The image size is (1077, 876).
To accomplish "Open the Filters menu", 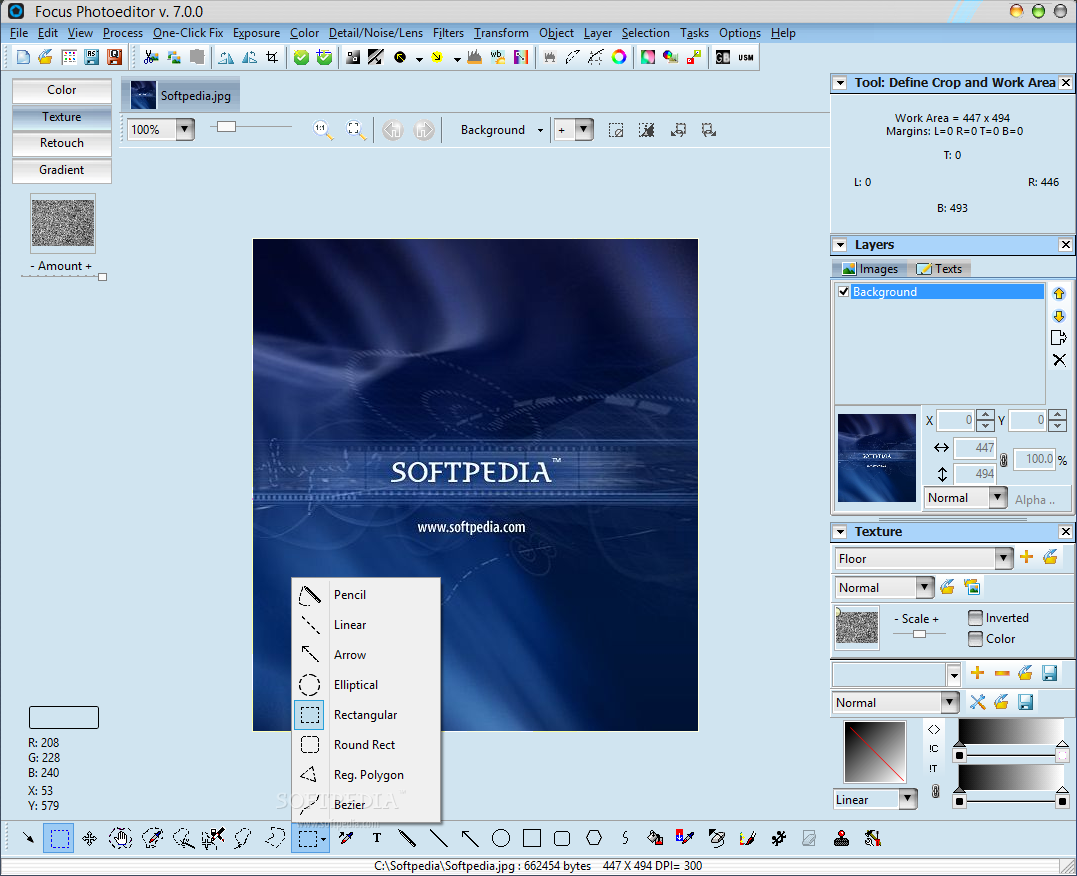I will (448, 33).
